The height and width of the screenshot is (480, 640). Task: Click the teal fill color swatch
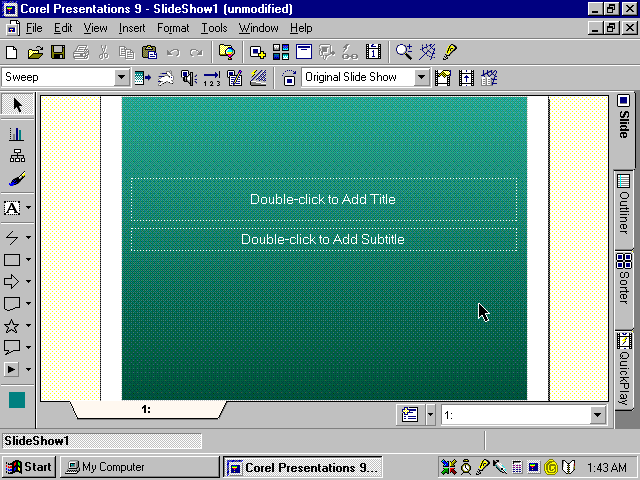17,400
